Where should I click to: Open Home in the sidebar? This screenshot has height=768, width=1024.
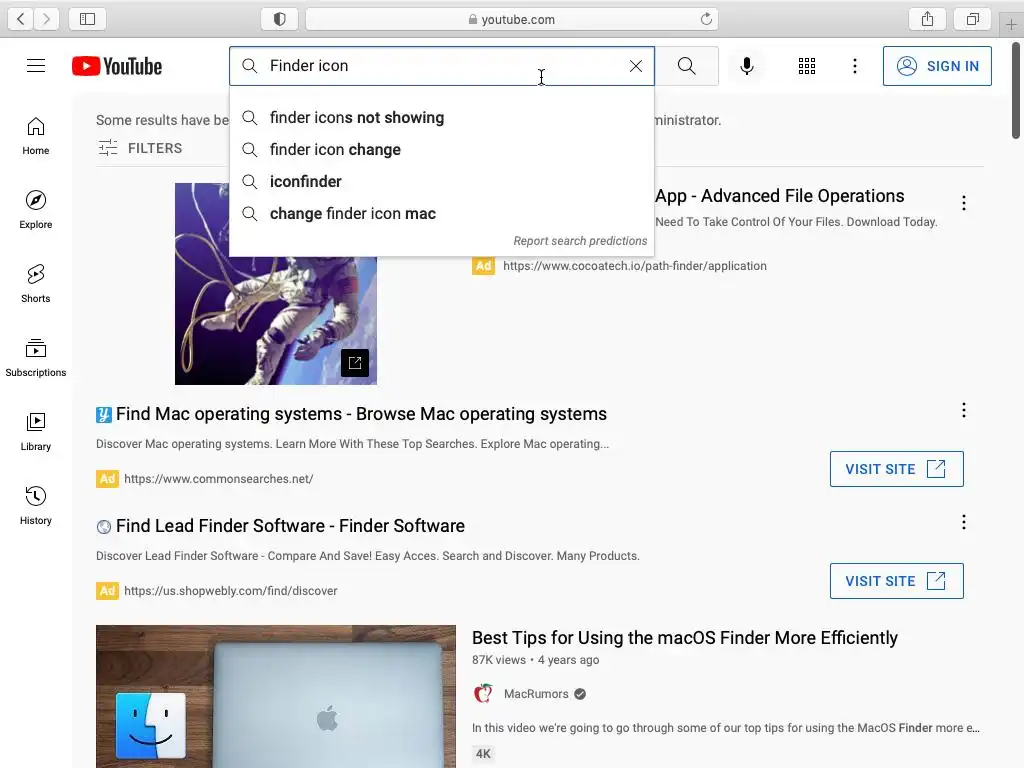click(36, 136)
